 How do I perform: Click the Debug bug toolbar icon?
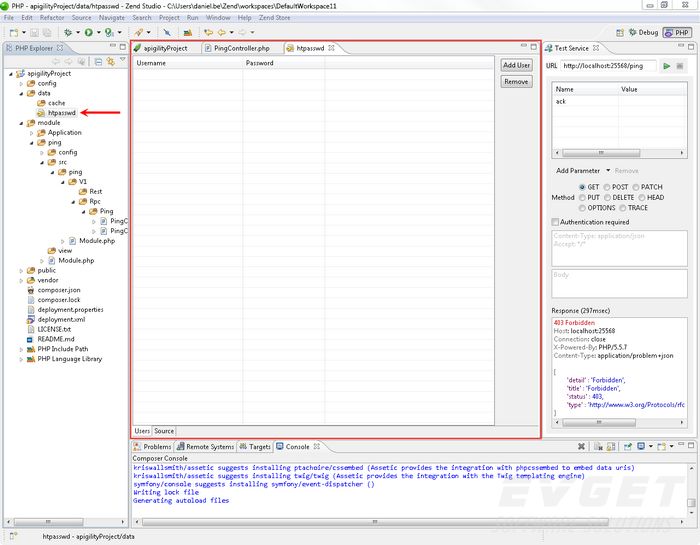pyautogui.click(x=68, y=33)
